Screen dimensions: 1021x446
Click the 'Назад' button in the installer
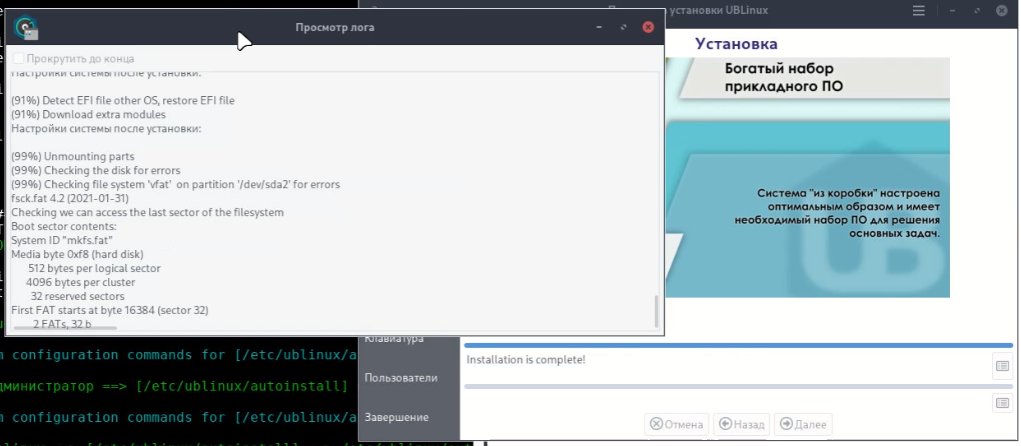[x=742, y=425]
